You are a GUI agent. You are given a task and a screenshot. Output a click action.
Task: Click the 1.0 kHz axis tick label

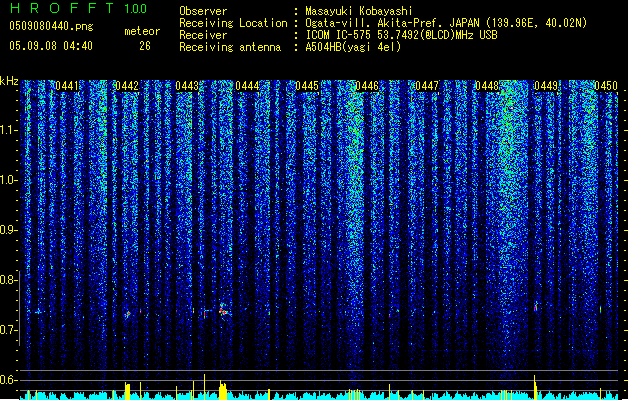[8, 180]
